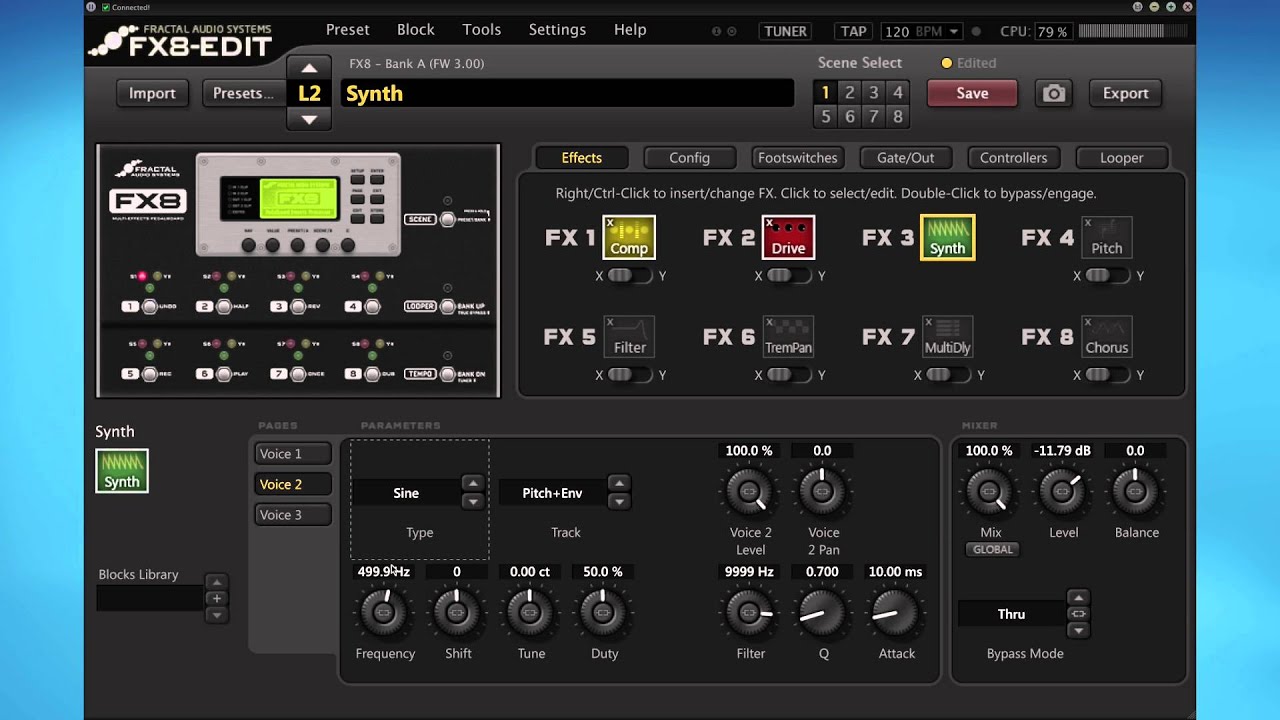
Task: Toggle X/Y switch under FX 8 Chorus
Action: coord(1107,375)
